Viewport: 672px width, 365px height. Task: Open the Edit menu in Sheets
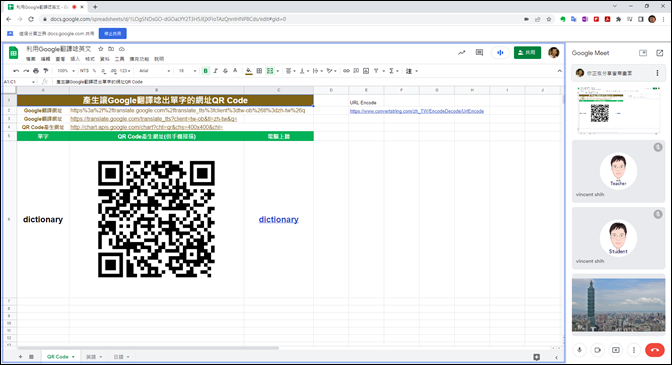point(45,59)
